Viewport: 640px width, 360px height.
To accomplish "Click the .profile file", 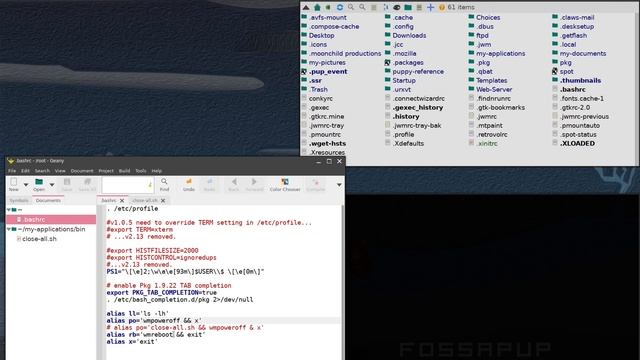I will (400, 134).
